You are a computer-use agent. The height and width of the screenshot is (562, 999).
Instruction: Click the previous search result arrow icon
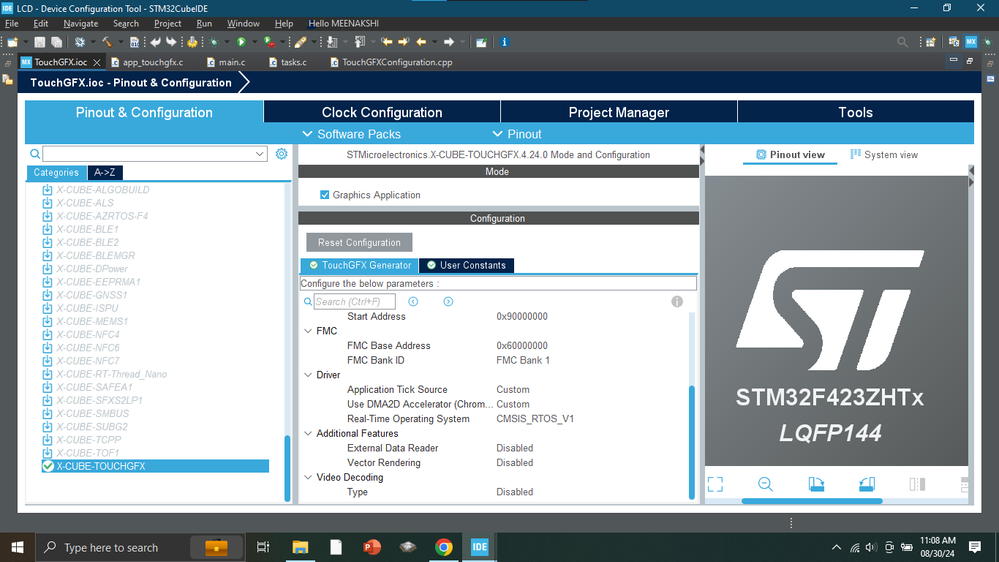coord(413,301)
